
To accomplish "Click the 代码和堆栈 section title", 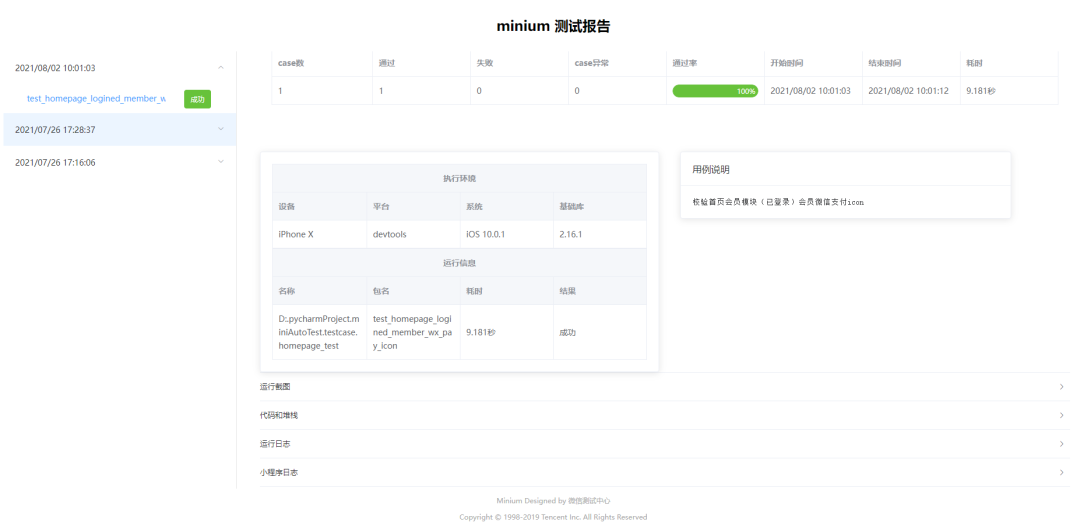I will 279,415.
